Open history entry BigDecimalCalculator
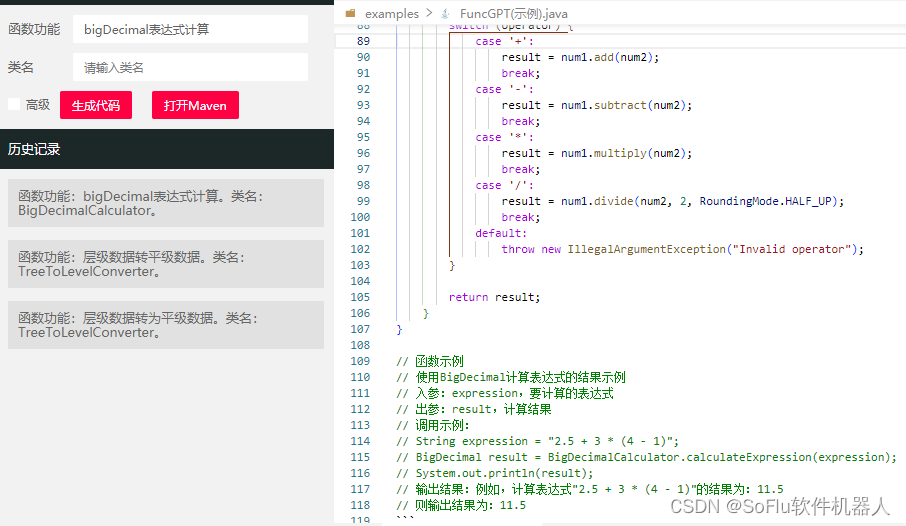The image size is (906, 526). click(166, 203)
